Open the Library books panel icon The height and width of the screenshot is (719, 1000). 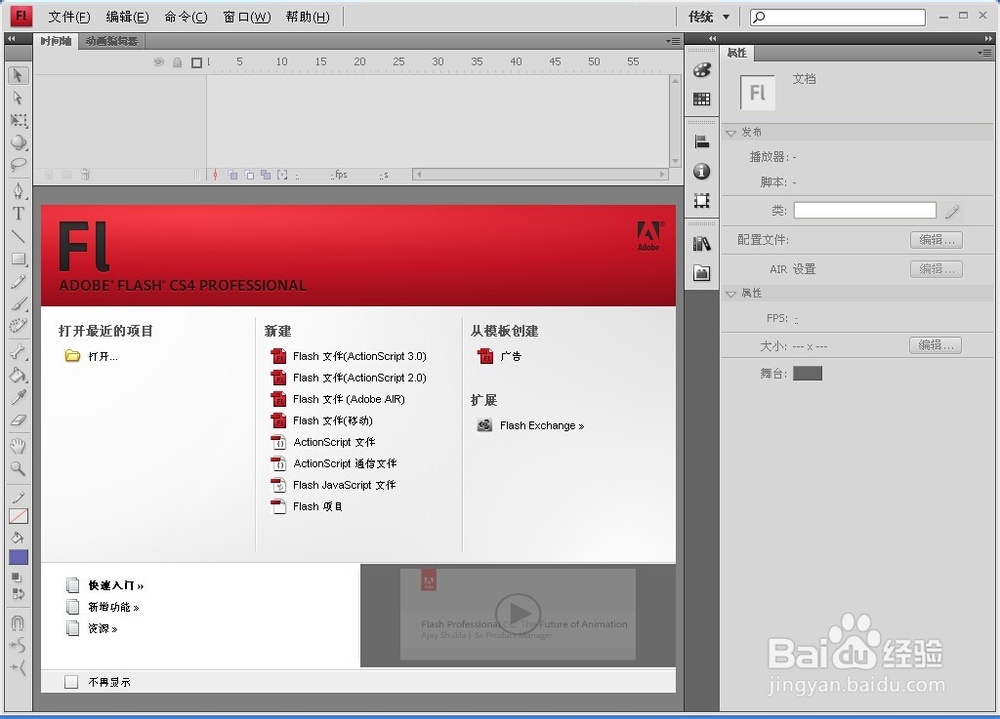[x=702, y=243]
